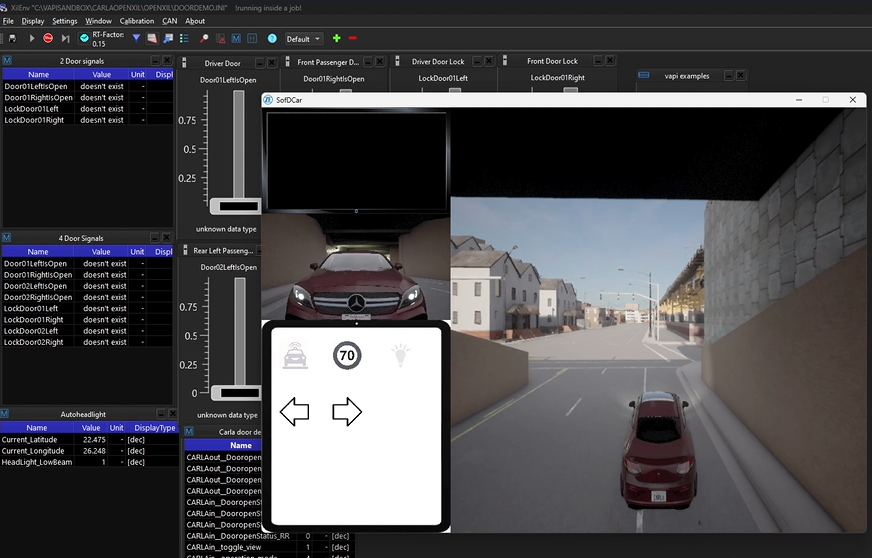This screenshot has width=872, height=558.
Task: Open the CAN menu
Action: pyautogui.click(x=169, y=20)
